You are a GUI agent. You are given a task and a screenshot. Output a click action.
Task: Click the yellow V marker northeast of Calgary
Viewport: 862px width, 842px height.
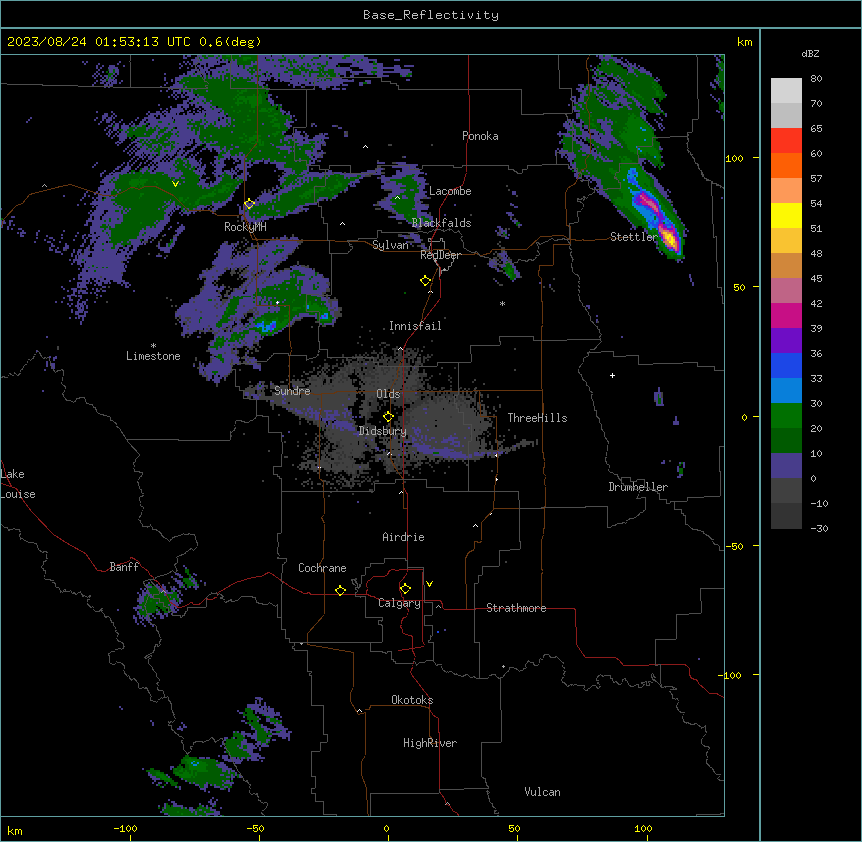pyautogui.click(x=429, y=584)
